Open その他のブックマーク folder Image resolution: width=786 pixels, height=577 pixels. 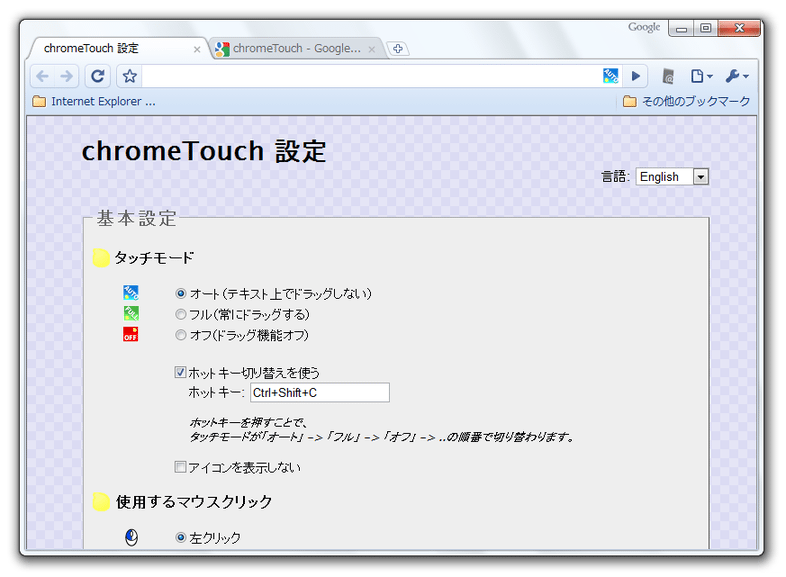(686, 101)
